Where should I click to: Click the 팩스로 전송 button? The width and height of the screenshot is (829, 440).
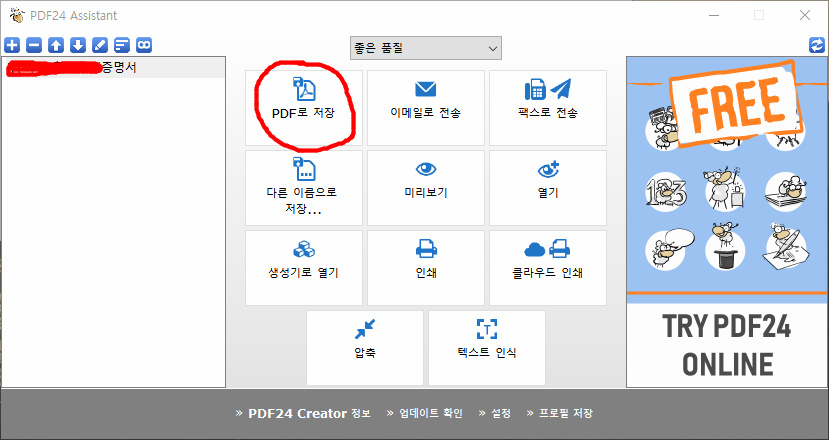548,108
